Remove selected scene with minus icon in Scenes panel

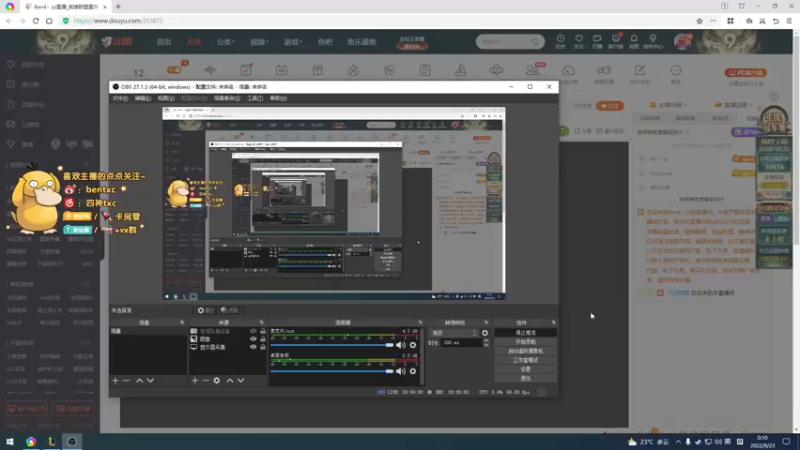[x=126, y=381]
